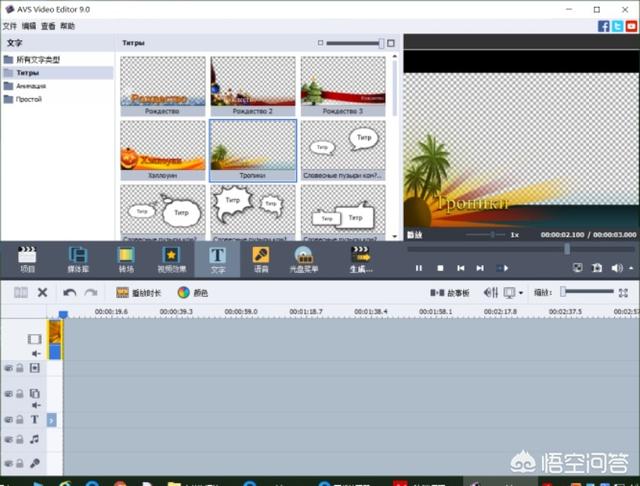Click the Media Library (媒体库) icon
This screenshot has height=486, width=640.
[77, 260]
